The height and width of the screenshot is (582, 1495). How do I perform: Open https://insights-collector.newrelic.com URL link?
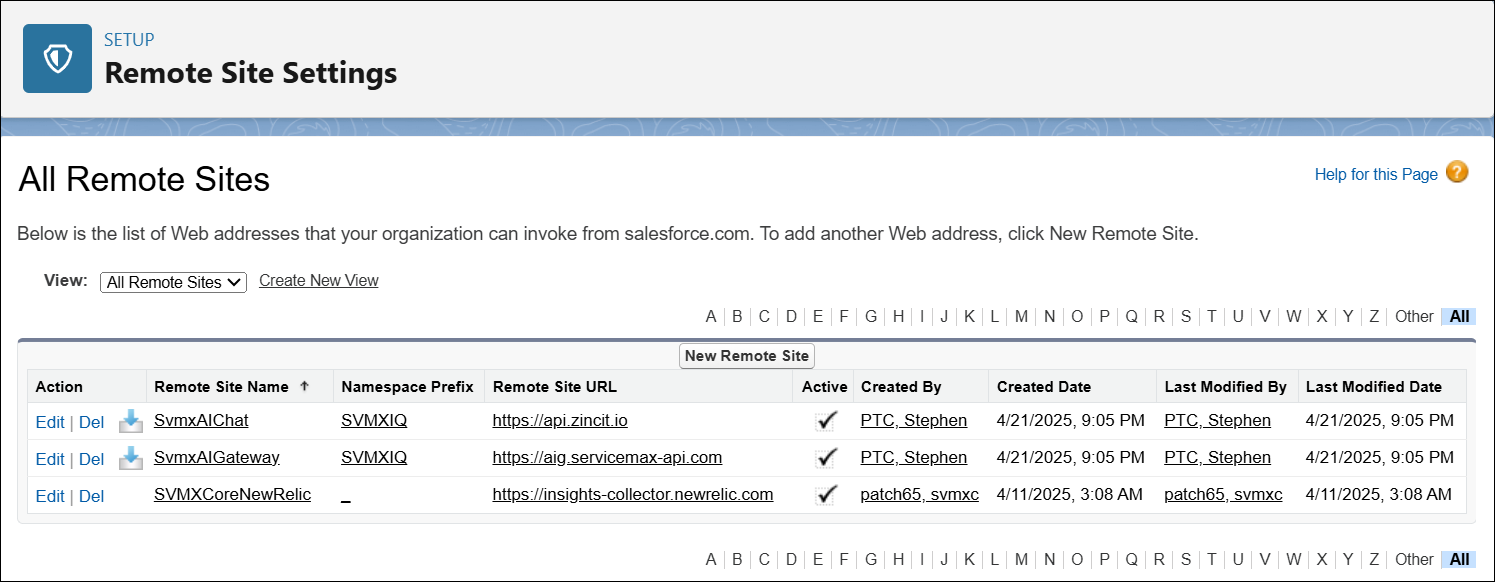pyautogui.click(x=633, y=495)
